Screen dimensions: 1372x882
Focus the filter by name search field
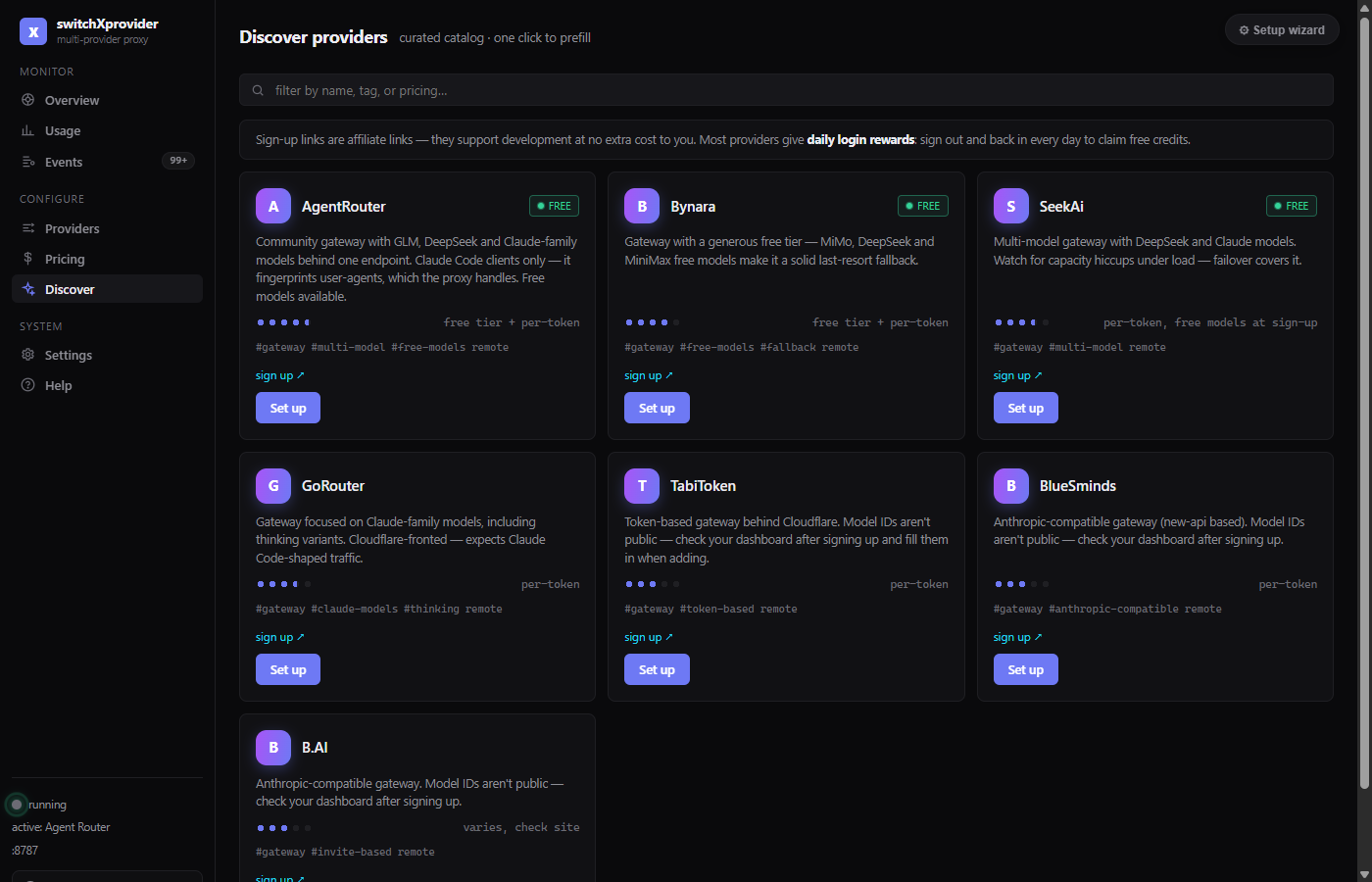pyautogui.click(x=786, y=90)
